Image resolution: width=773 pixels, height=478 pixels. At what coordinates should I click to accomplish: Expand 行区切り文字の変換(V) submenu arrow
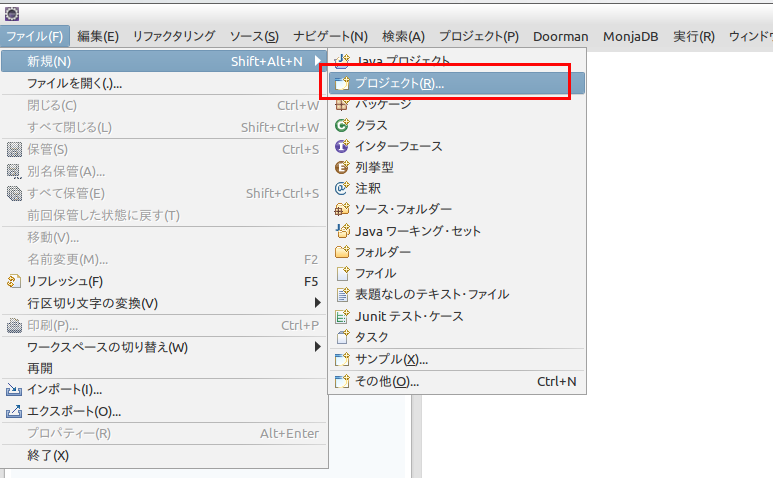[318, 303]
